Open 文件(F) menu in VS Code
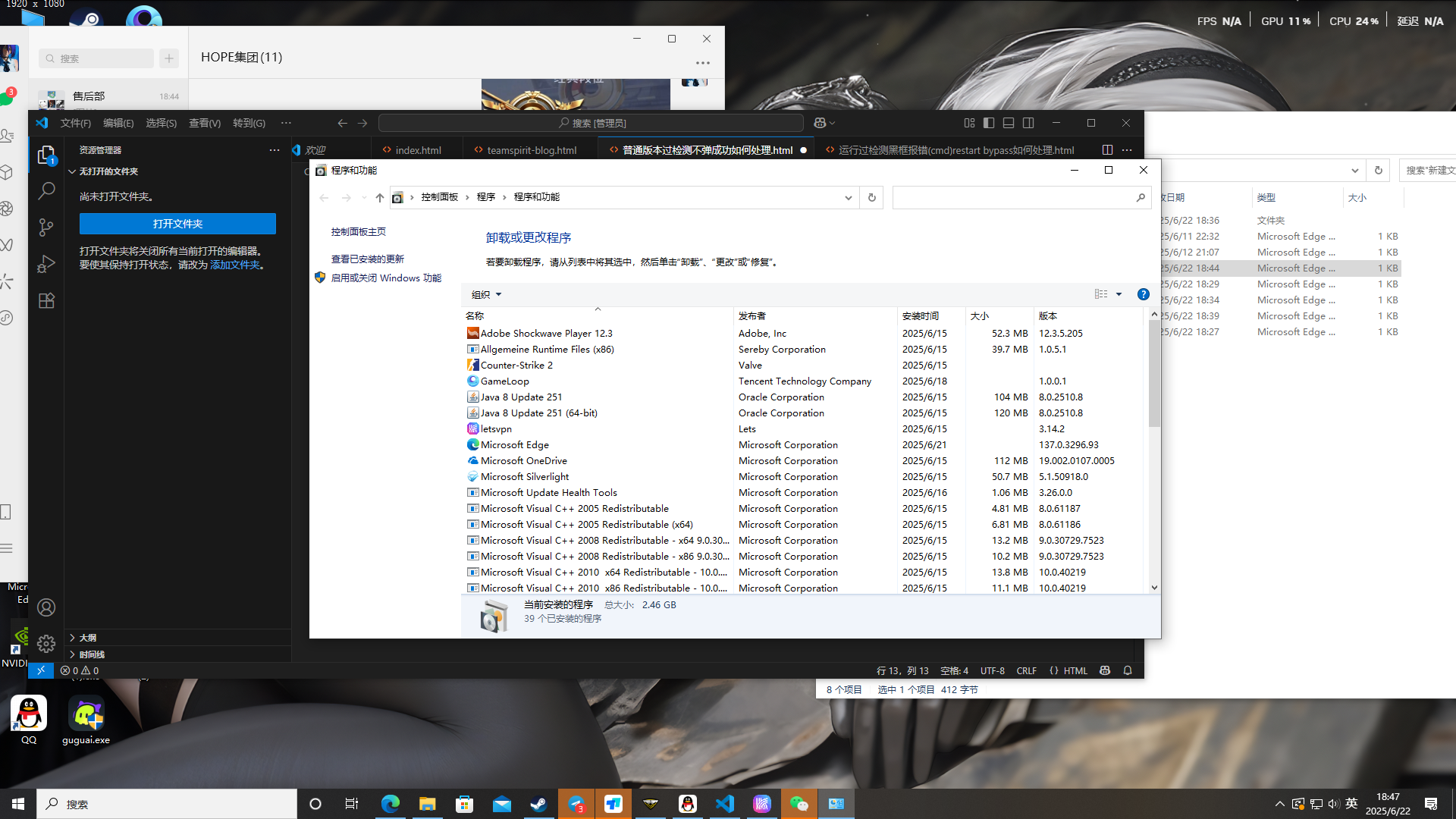 [x=75, y=123]
